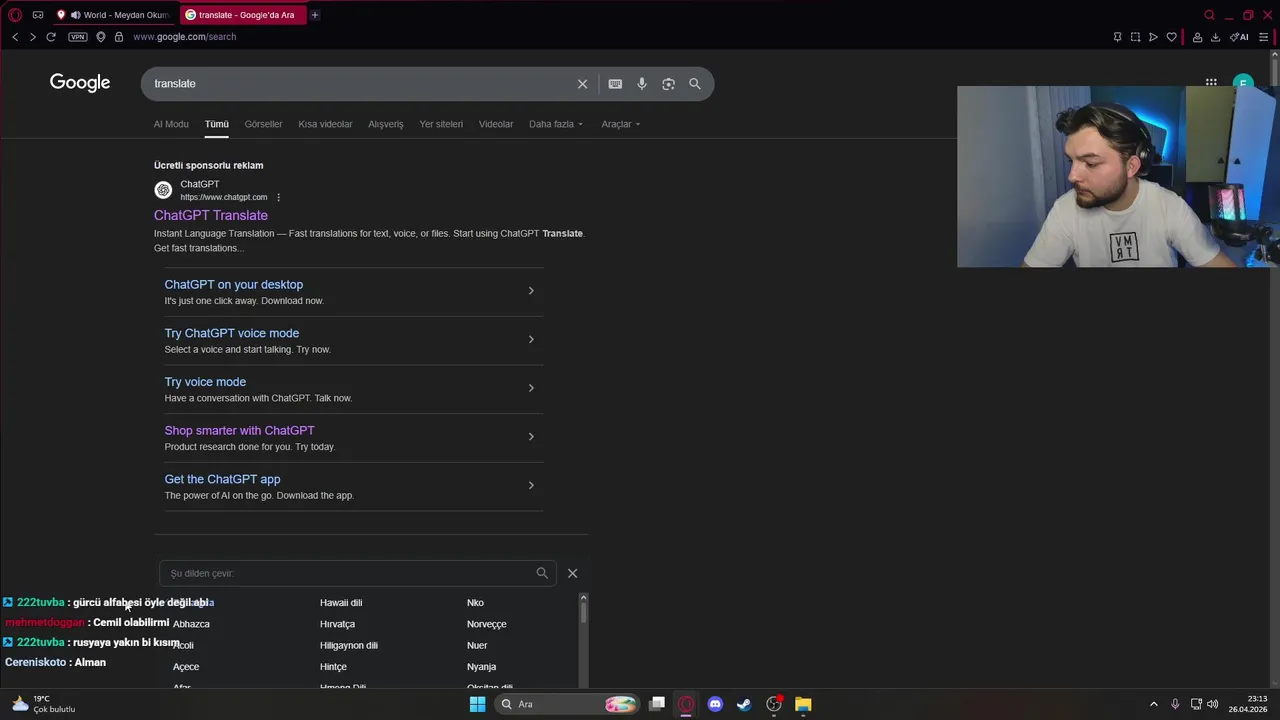The image size is (1280, 720).
Task: Click the address bar URL
Action: [x=184, y=37]
